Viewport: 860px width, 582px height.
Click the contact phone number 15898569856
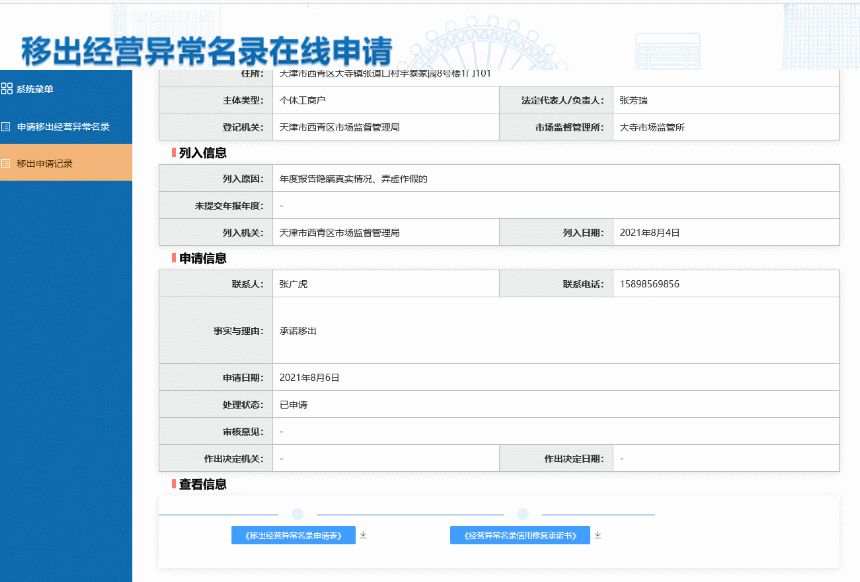point(649,284)
